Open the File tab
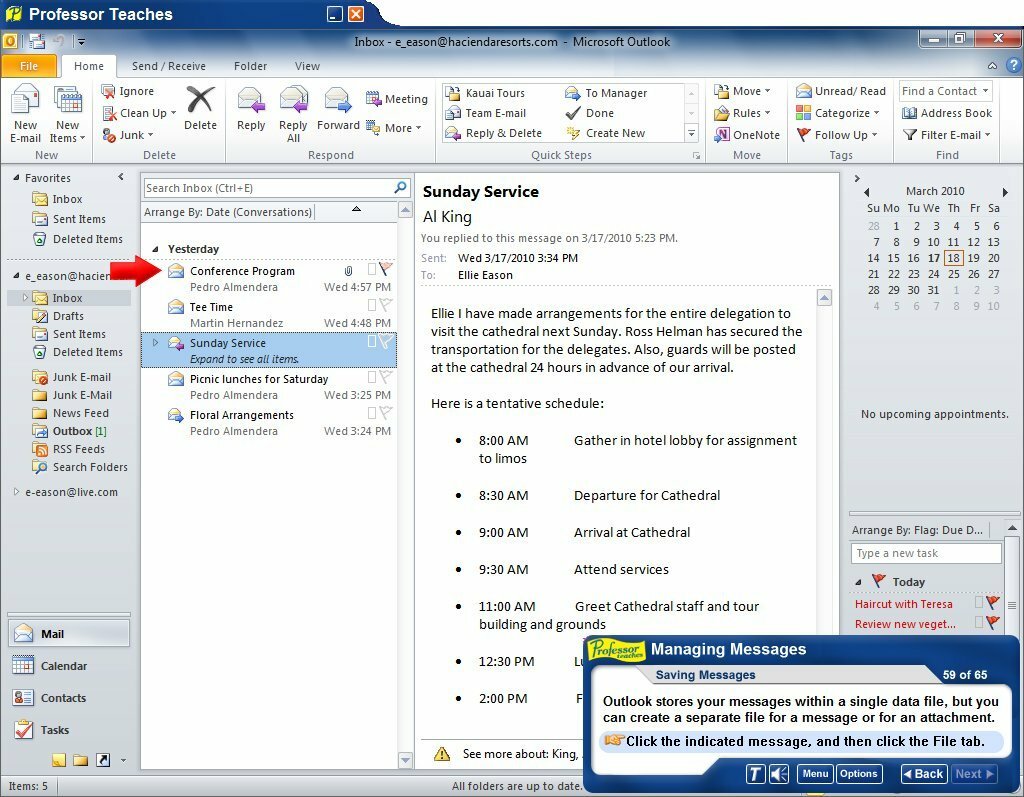Image resolution: width=1024 pixels, height=797 pixels. [x=29, y=66]
